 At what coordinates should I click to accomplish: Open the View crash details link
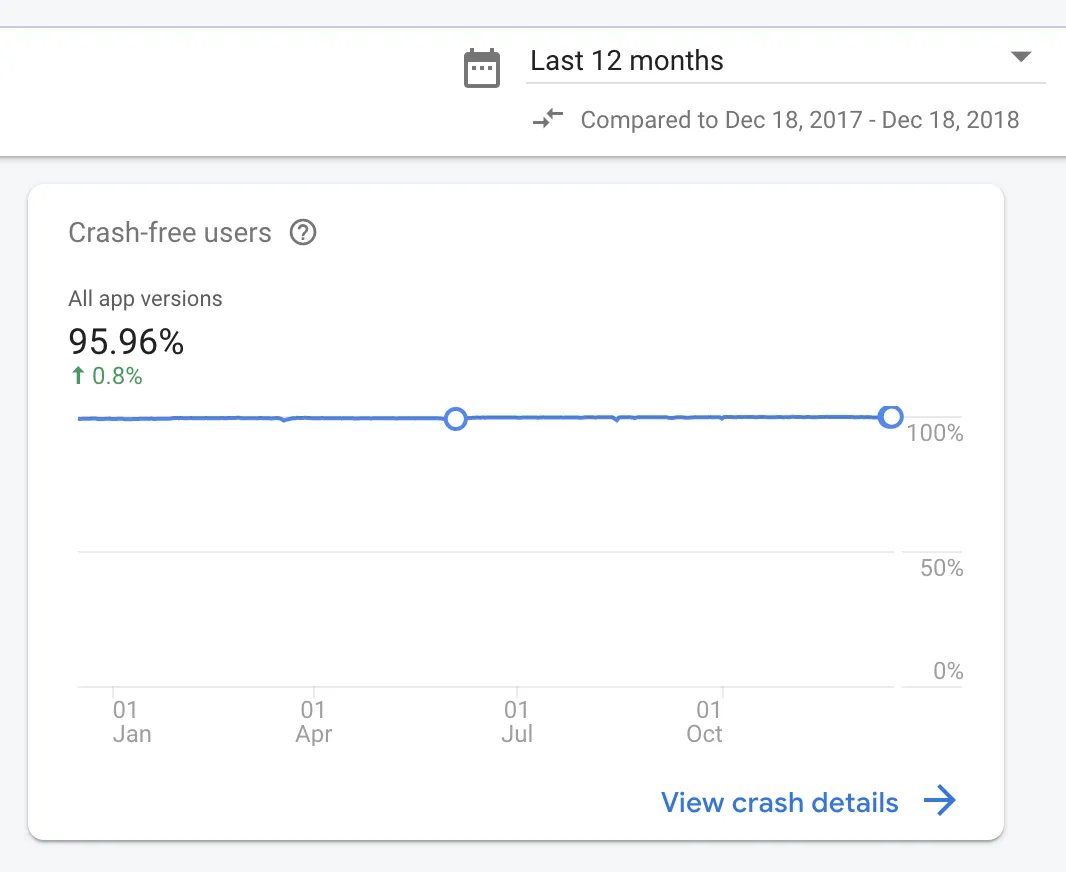click(779, 802)
